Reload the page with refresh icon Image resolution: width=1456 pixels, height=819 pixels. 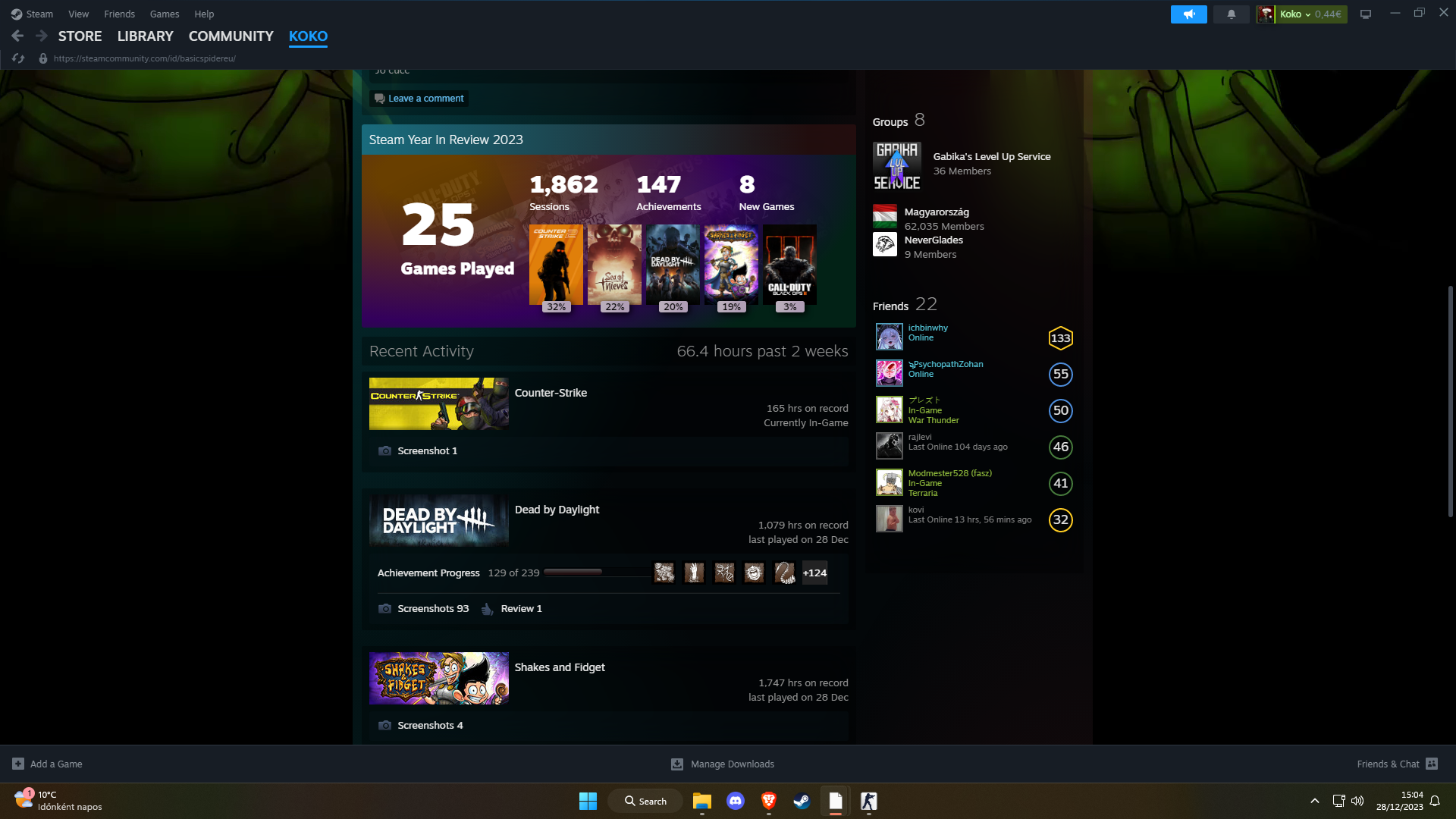point(19,58)
